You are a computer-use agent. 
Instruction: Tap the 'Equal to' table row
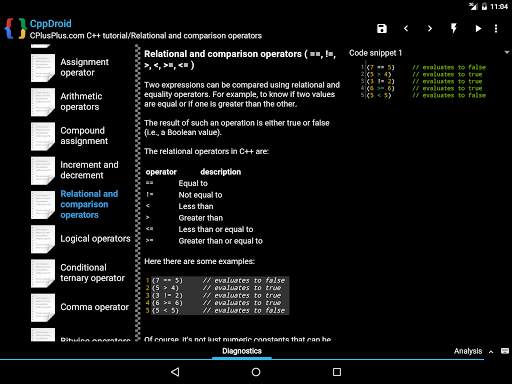[176, 183]
